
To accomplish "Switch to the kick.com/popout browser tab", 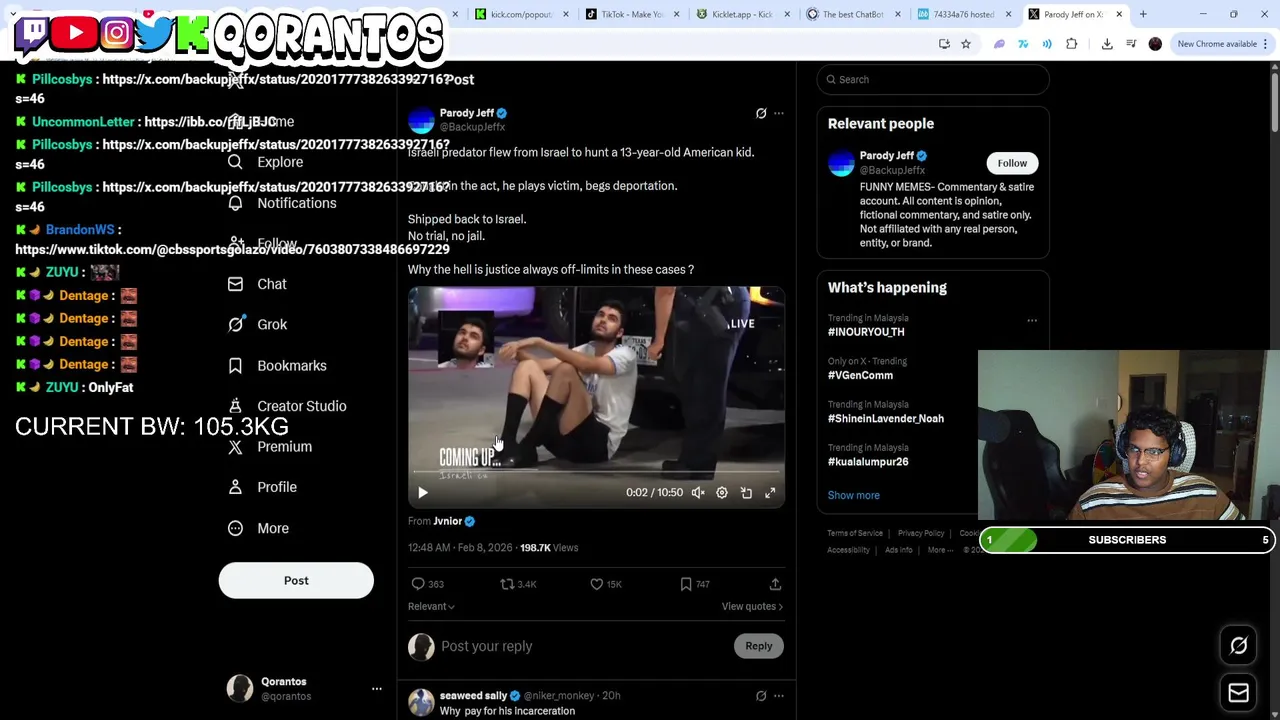I will 522,14.
